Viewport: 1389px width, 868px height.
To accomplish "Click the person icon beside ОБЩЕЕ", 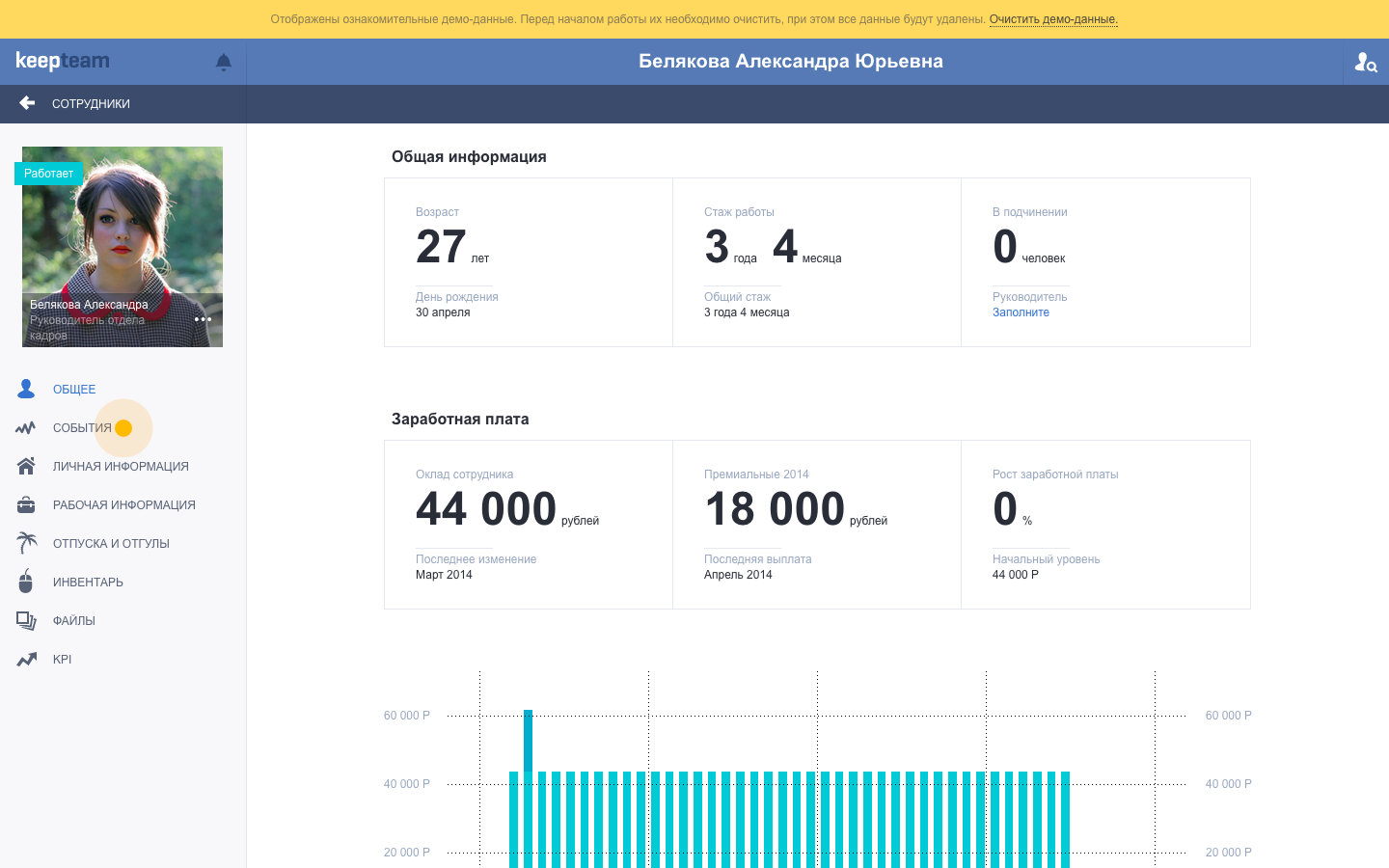I will click(26, 389).
